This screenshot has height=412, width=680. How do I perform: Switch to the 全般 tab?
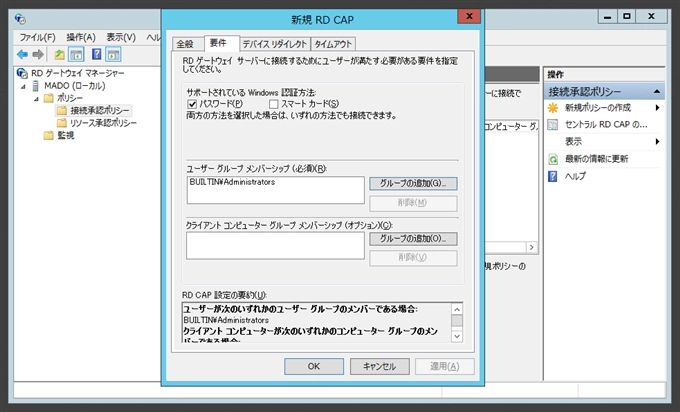coord(188,44)
